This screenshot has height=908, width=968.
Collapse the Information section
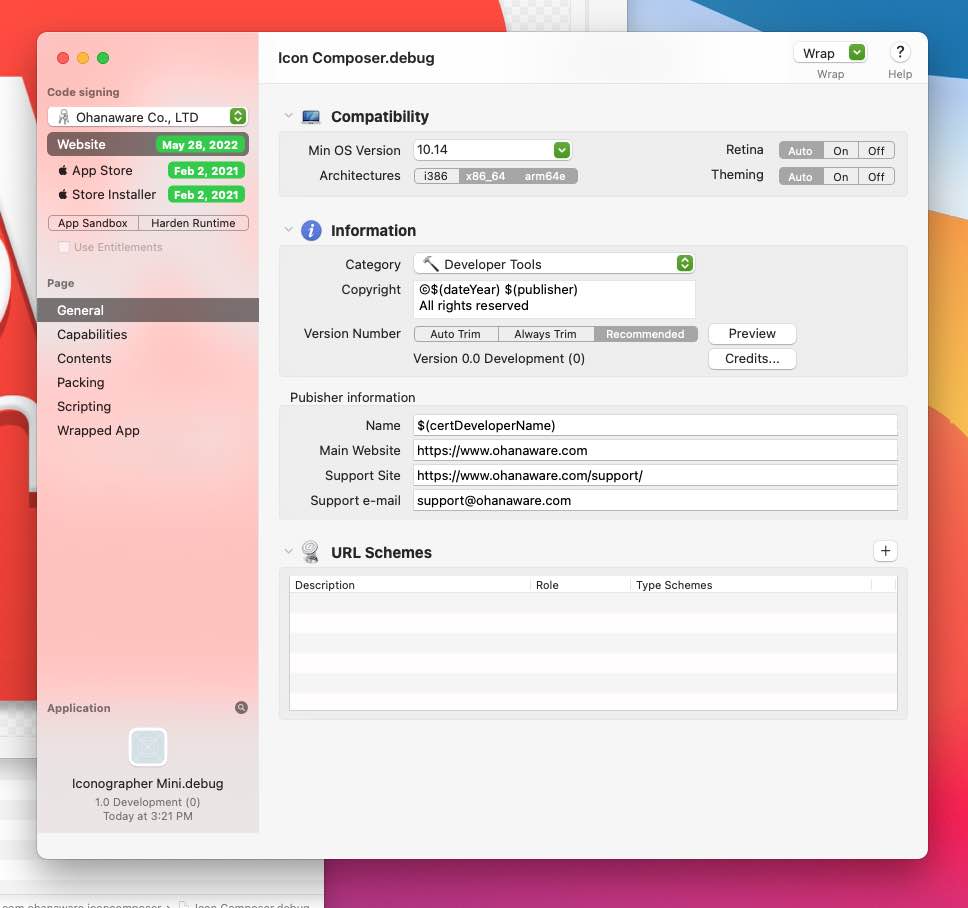point(288,230)
